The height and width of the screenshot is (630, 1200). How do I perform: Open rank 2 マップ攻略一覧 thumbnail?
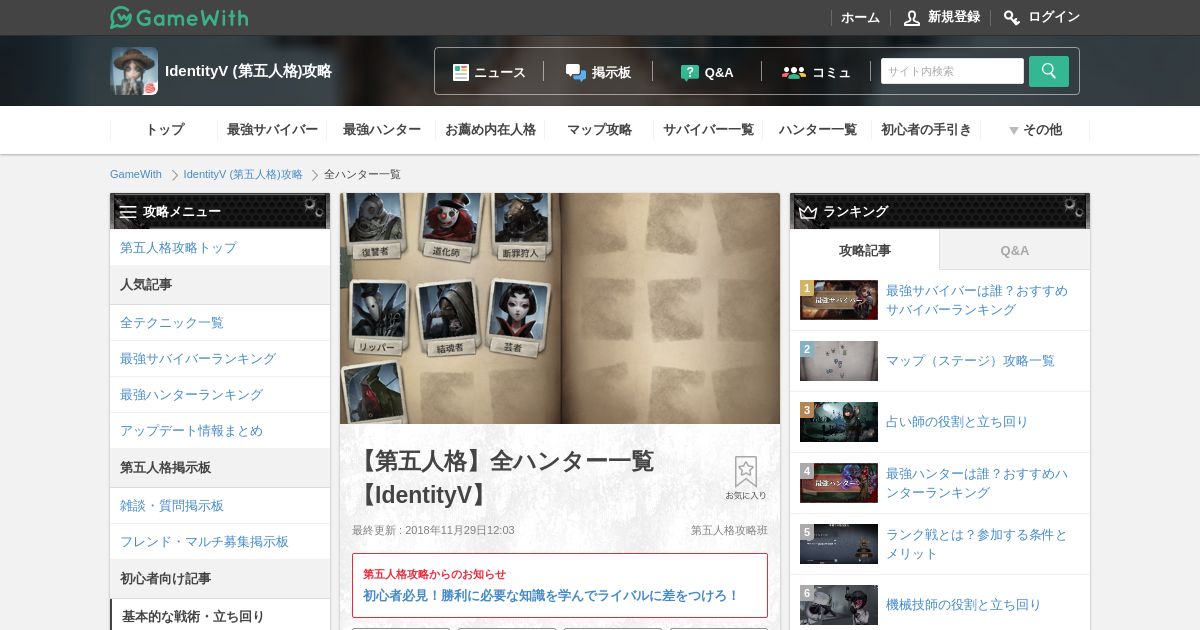point(839,361)
